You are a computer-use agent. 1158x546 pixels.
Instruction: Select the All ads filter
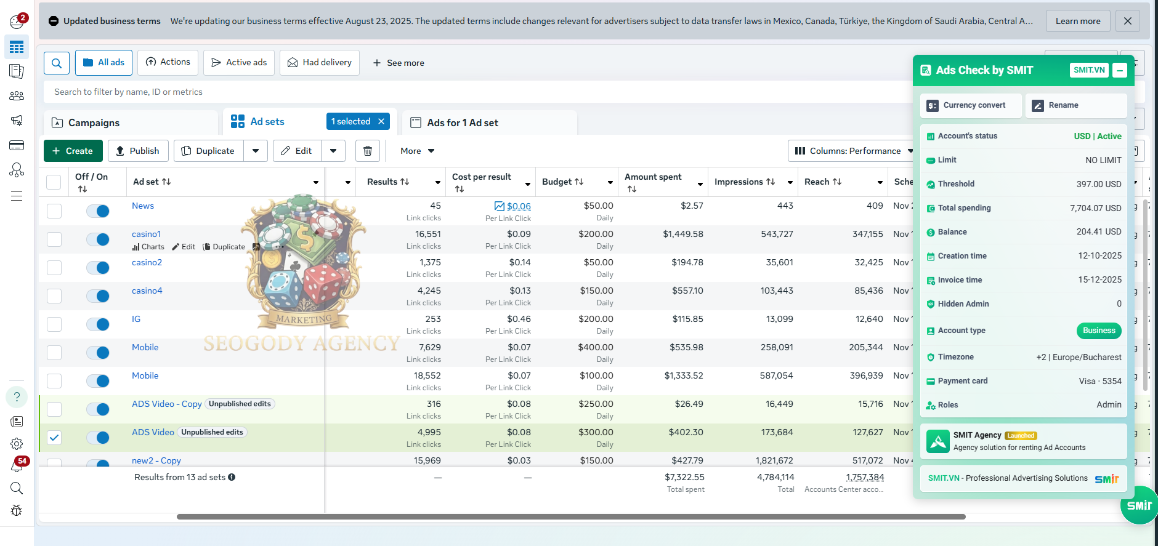pos(103,63)
